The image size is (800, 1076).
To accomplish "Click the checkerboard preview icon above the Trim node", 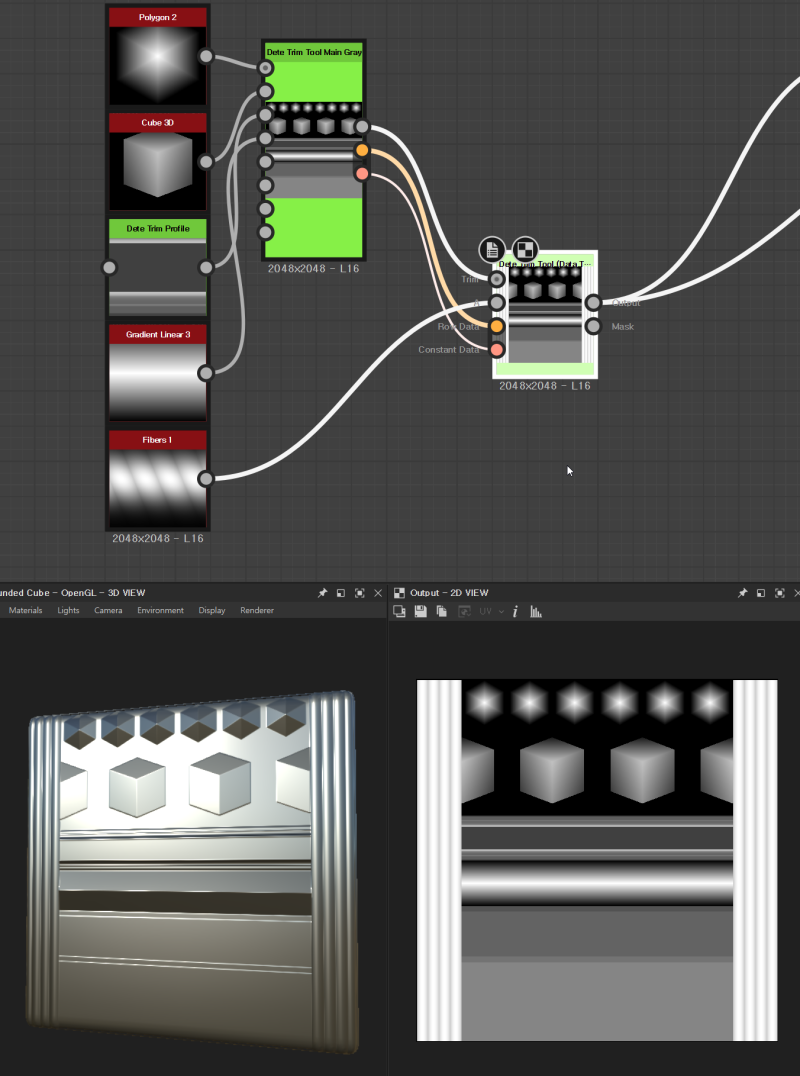I will (x=524, y=250).
